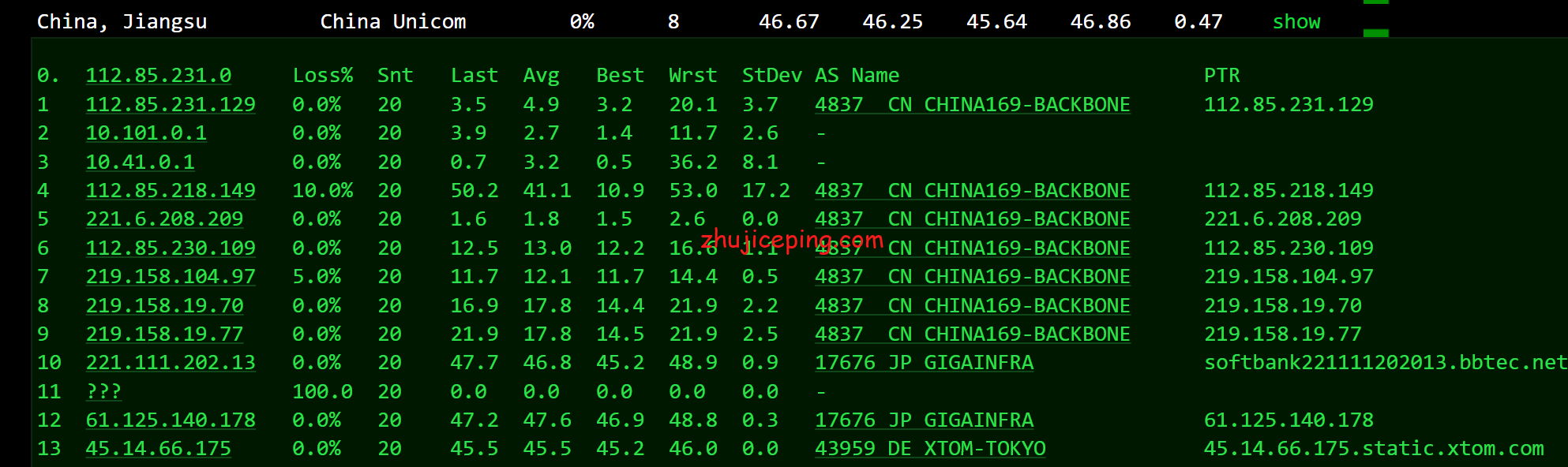Open 17676 JP GIGAINFRA link on hop 10

coord(925,363)
